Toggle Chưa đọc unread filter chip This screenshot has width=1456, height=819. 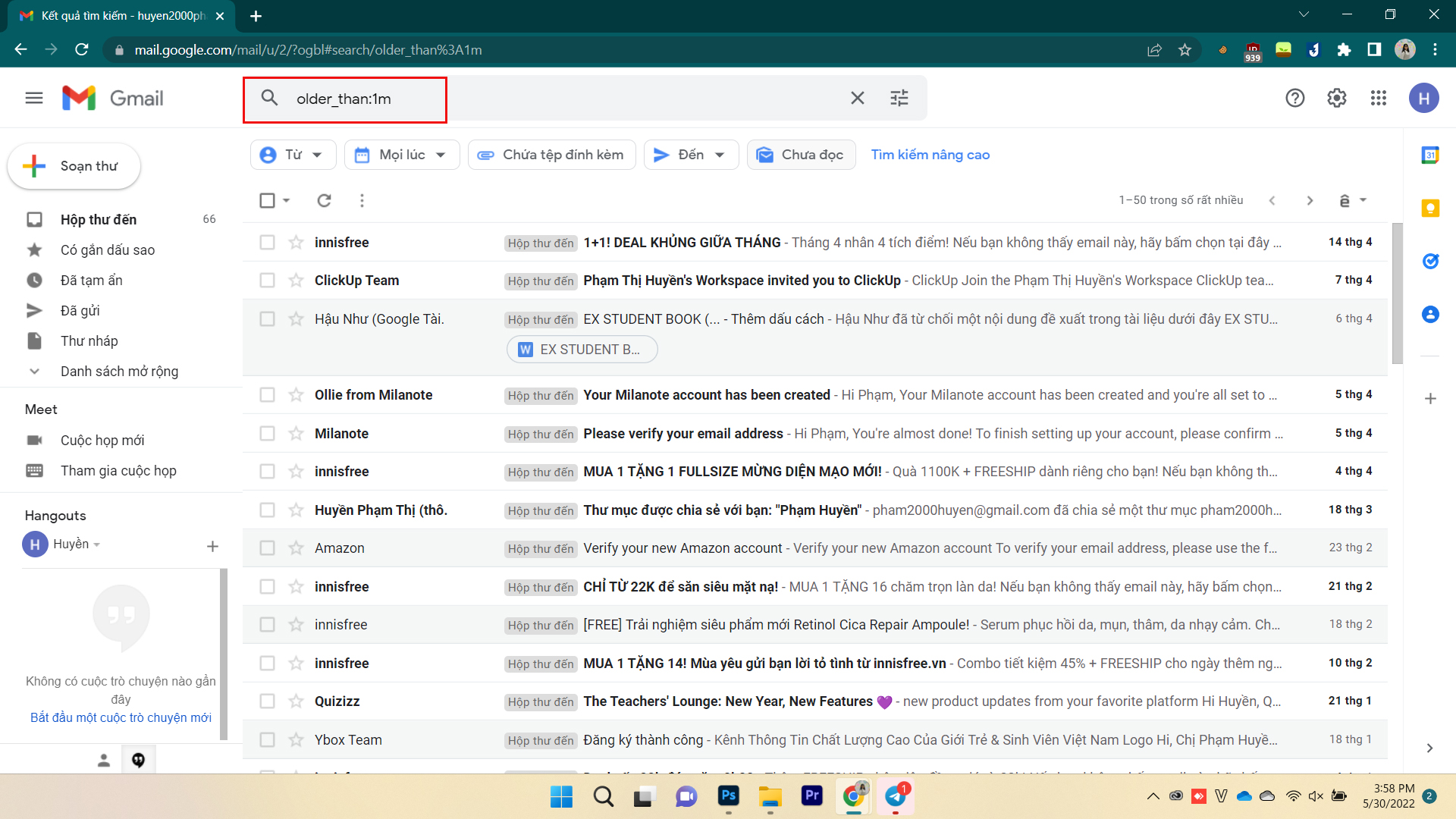(x=801, y=155)
